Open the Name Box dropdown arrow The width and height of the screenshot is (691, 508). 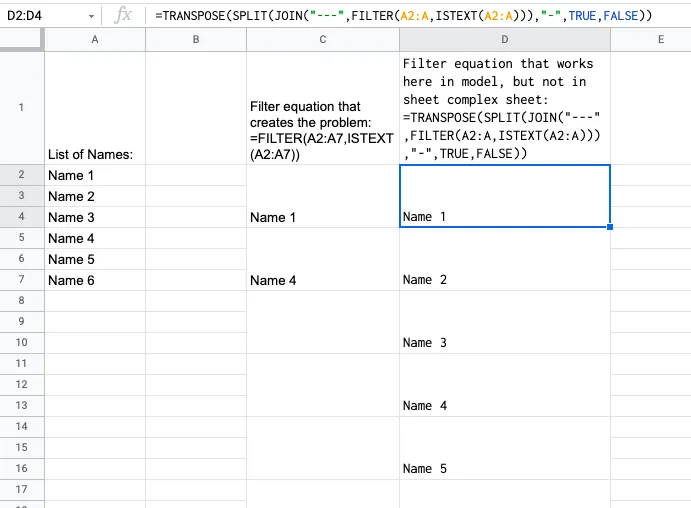91,17
